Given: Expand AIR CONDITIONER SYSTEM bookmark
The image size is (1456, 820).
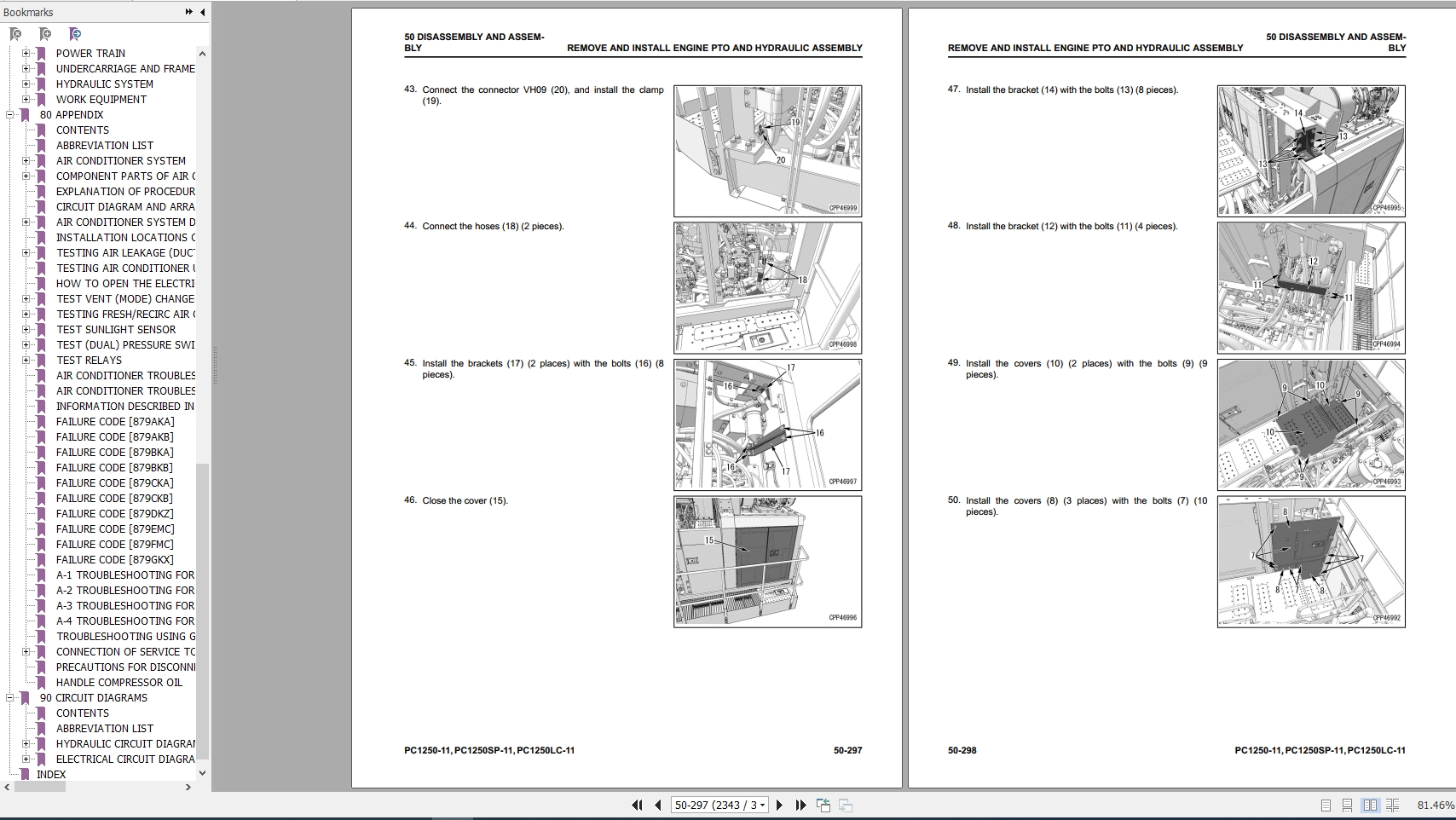Looking at the screenshot, I should [26, 160].
